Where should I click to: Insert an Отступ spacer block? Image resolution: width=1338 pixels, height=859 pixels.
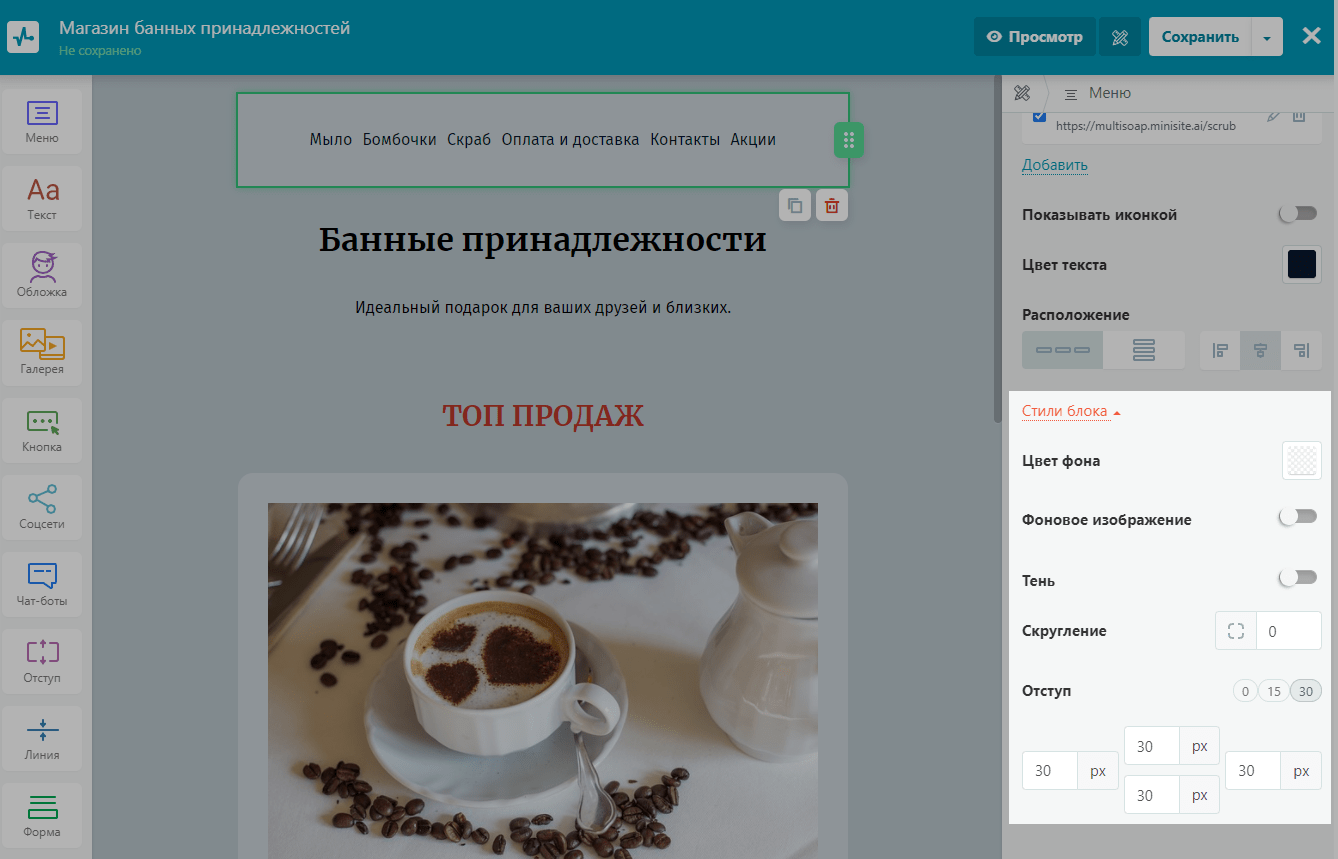[42, 661]
